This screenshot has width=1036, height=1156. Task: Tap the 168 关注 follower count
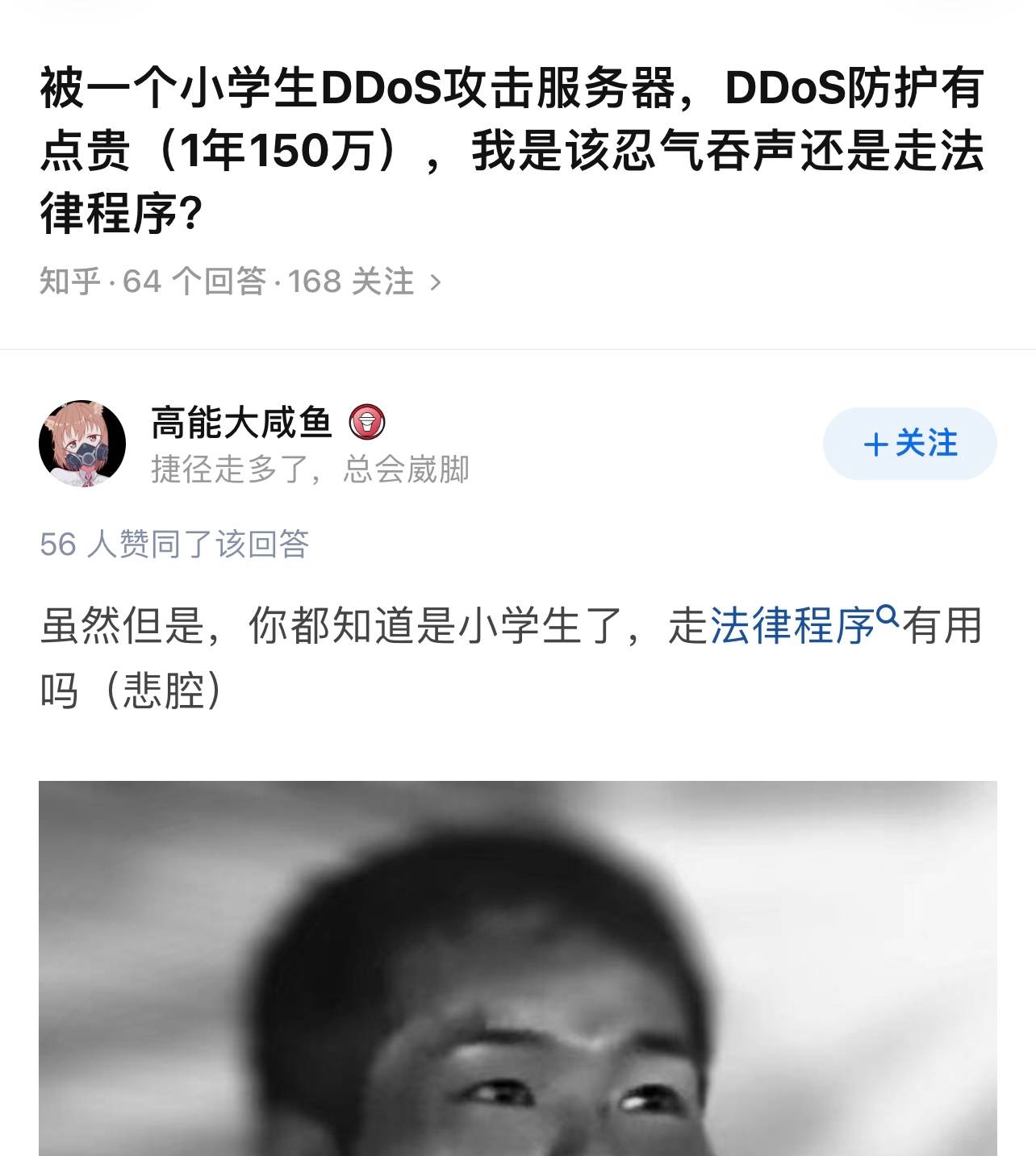coord(351,282)
